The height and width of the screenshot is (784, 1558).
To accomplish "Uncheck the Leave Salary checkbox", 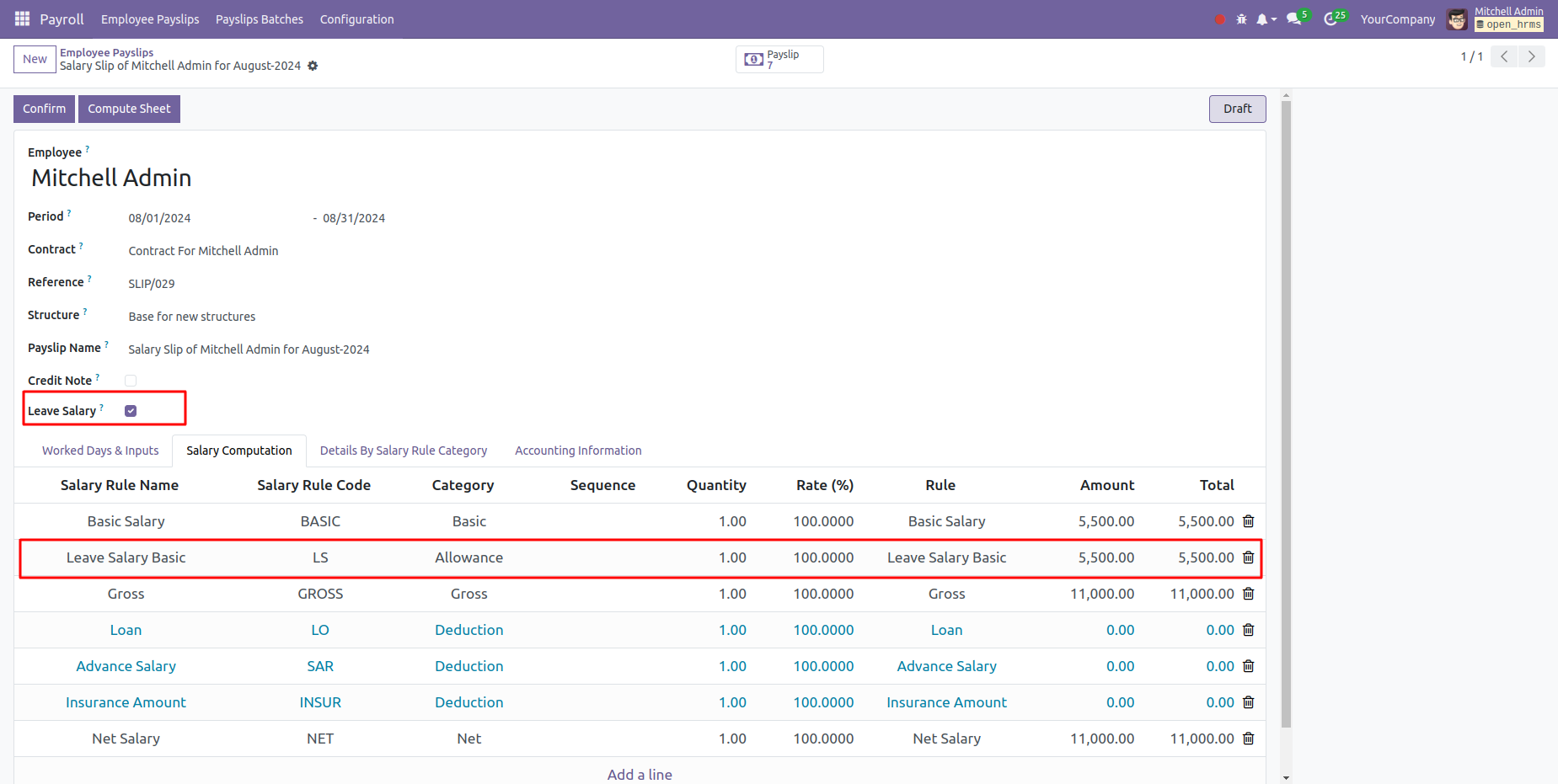I will point(131,411).
